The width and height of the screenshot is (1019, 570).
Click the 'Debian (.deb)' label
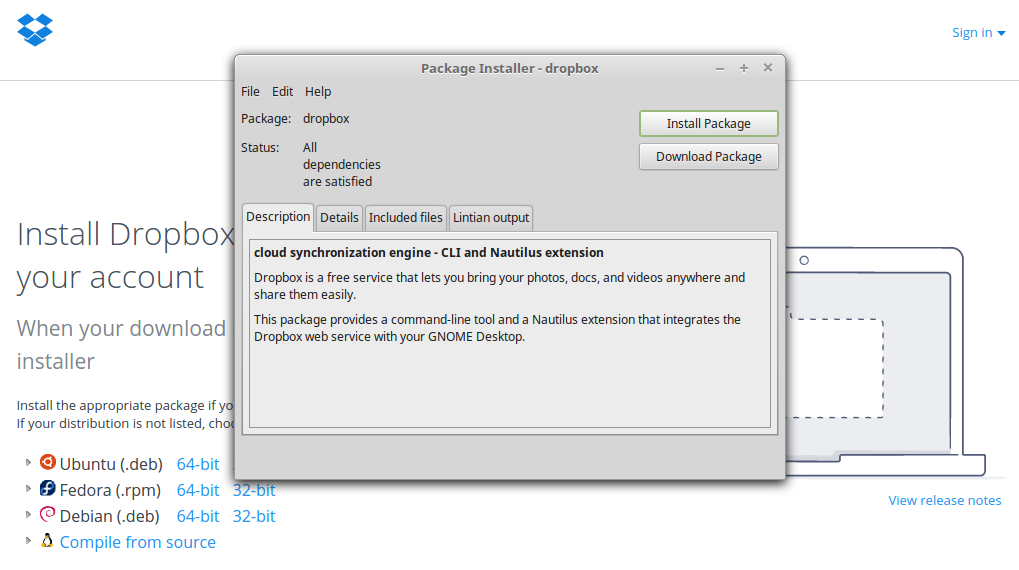tap(110, 516)
